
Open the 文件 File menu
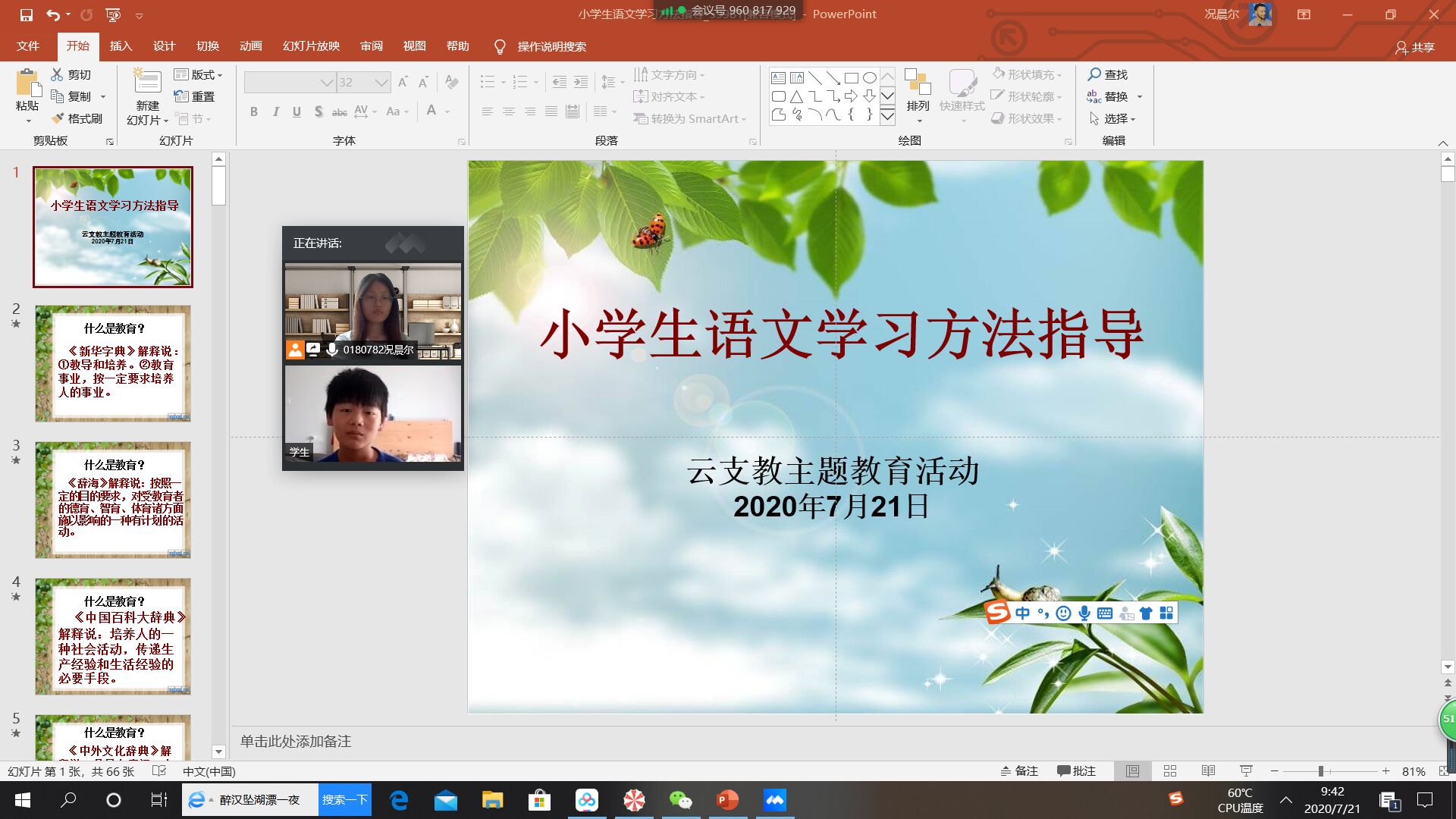tap(28, 46)
